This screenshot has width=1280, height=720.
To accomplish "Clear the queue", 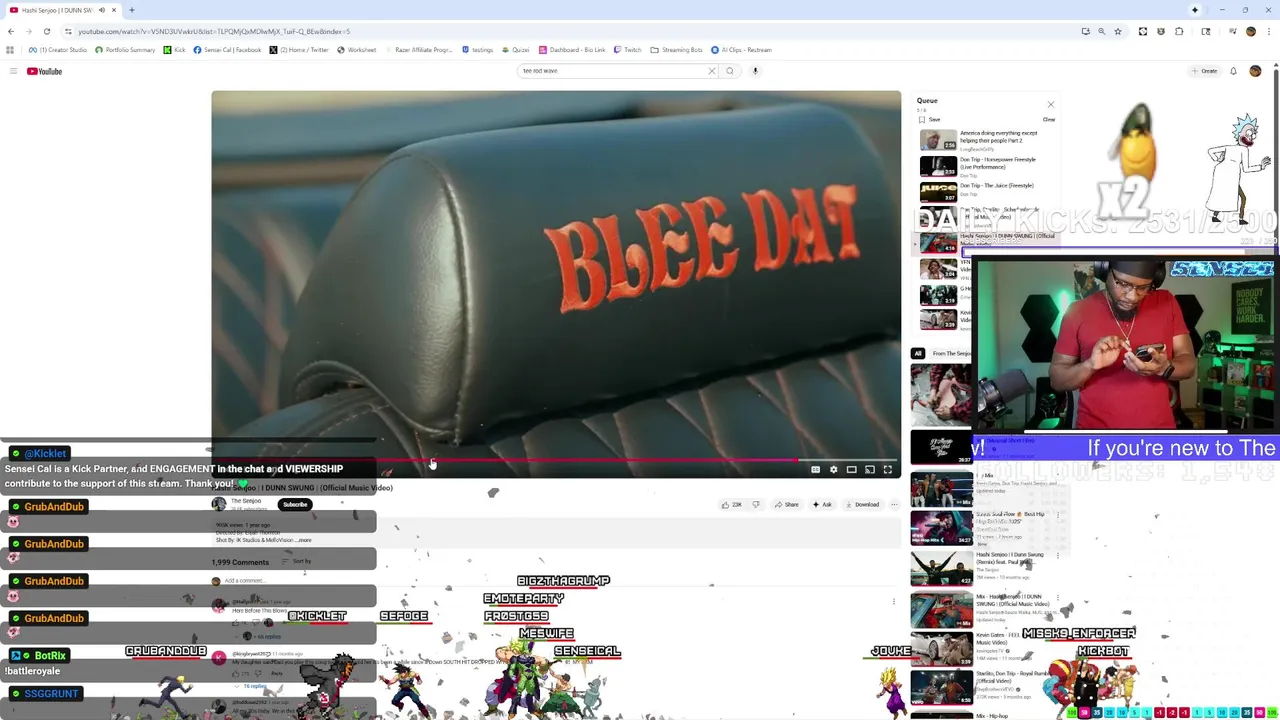I will click(x=1049, y=119).
